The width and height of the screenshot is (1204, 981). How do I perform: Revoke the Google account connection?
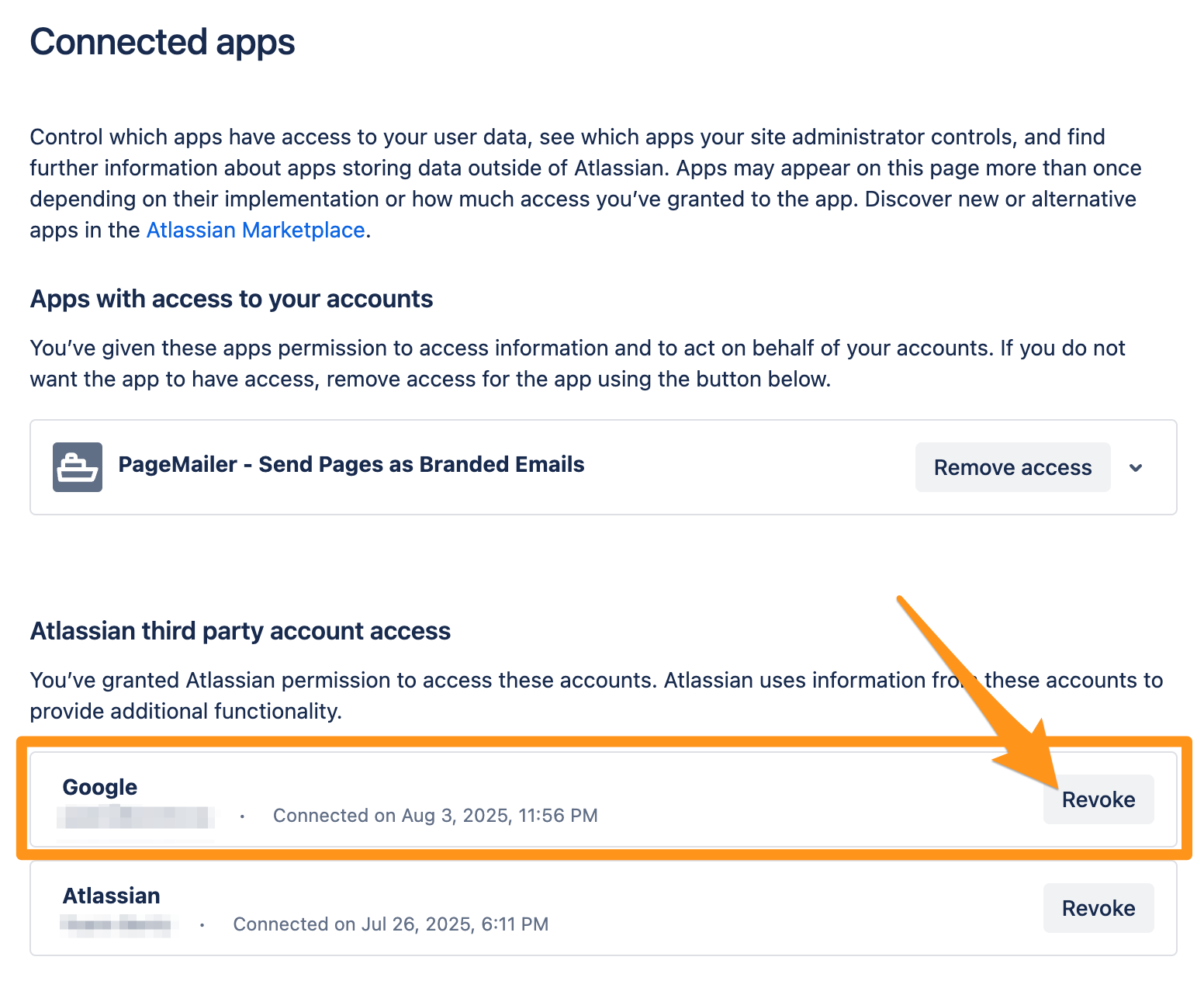tap(1098, 799)
